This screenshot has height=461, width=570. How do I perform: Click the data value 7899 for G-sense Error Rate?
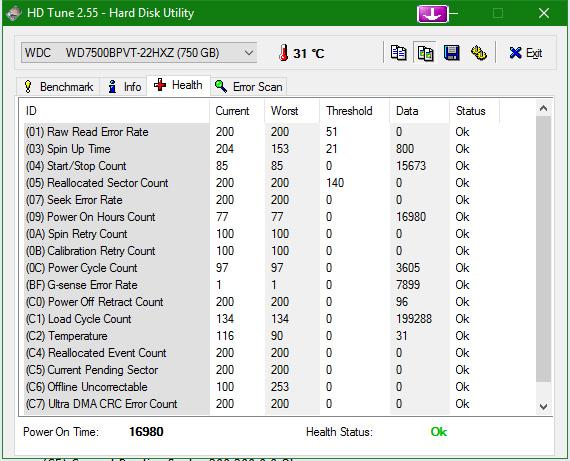pos(408,285)
